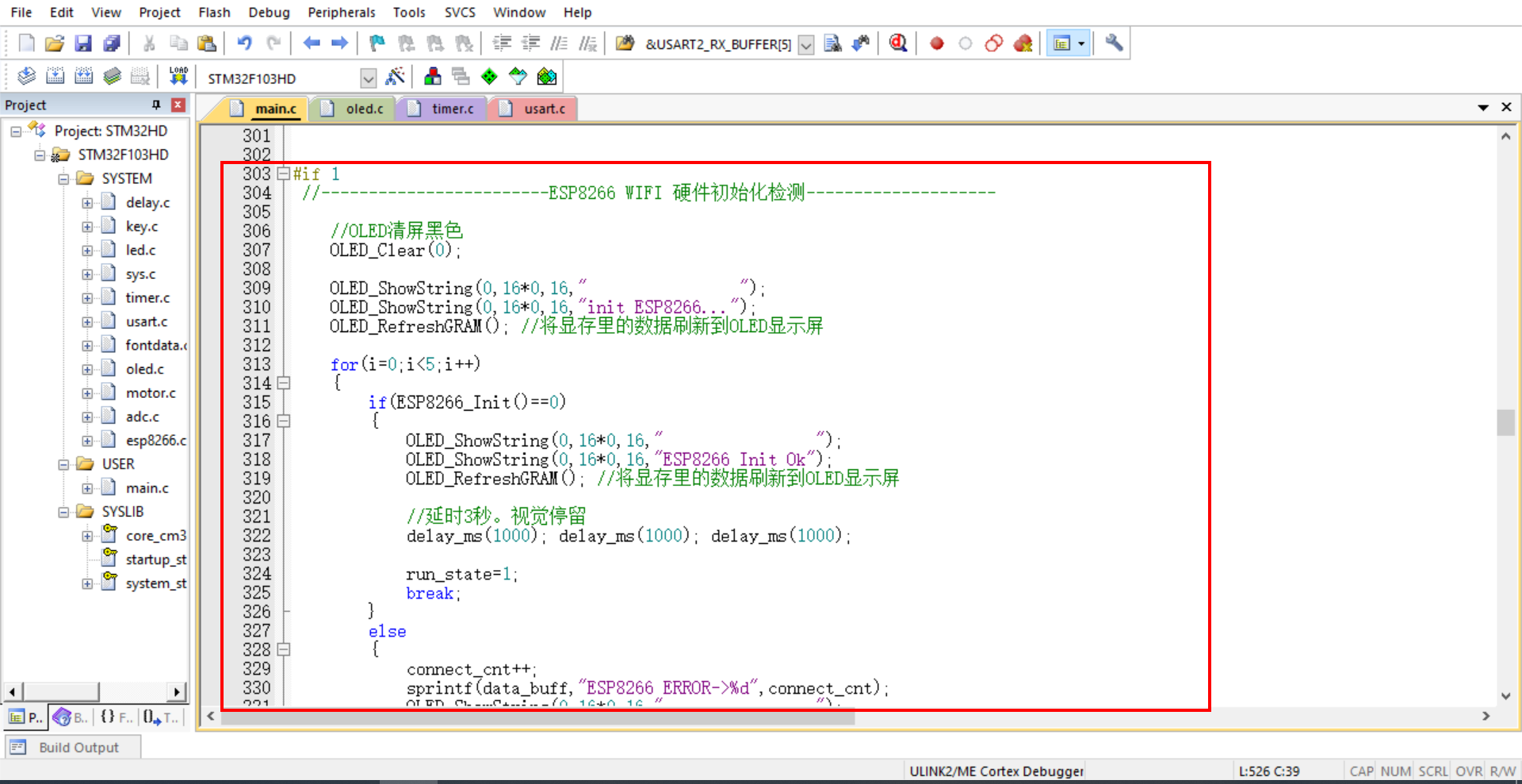Open the Debug menu
The width and height of the screenshot is (1522, 784).
269,12
